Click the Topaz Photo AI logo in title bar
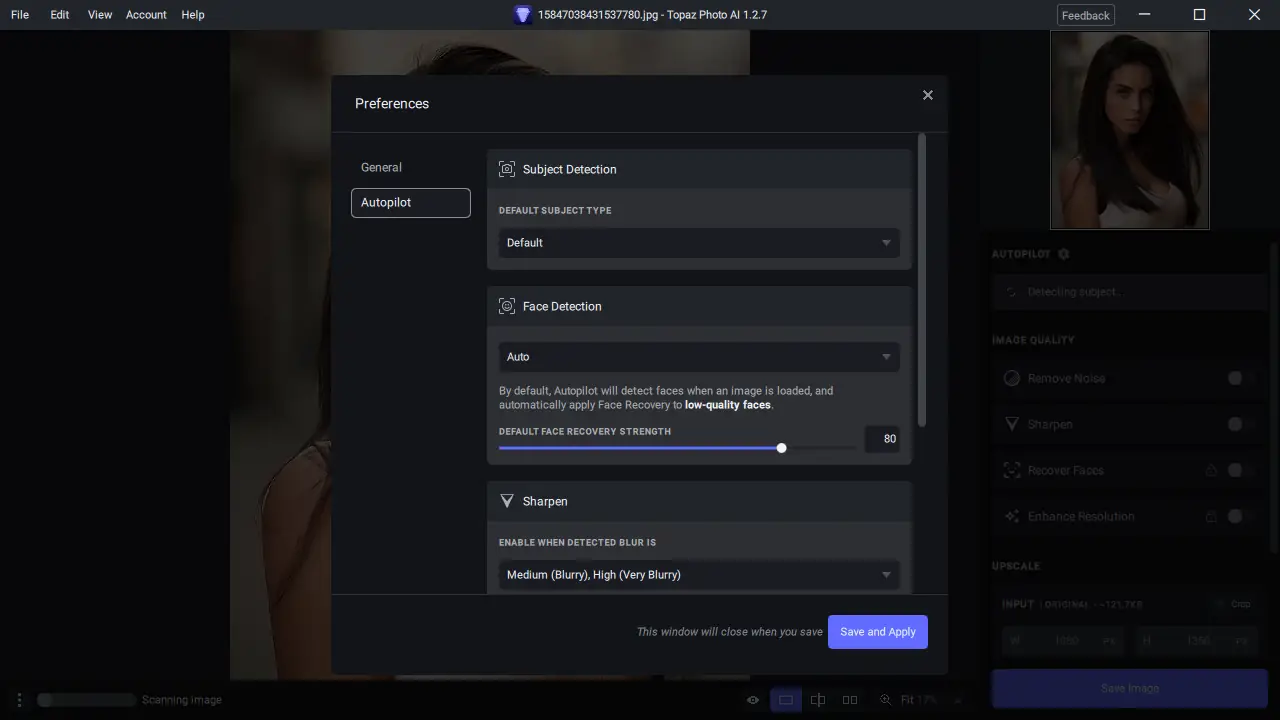Image resolution: width=1280 pixels, height=720 pixels. [523, 15]
